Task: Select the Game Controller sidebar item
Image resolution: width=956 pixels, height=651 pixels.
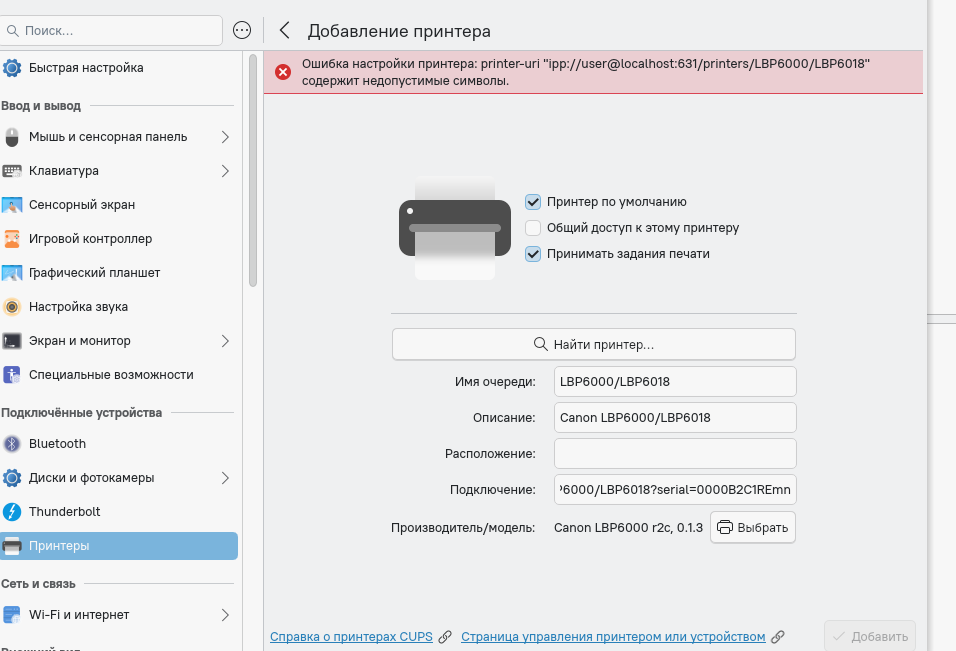Action: tap(90, 239)
